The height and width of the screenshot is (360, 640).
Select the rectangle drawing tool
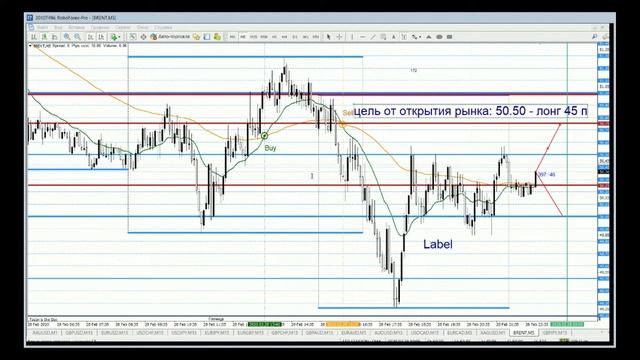449,37
